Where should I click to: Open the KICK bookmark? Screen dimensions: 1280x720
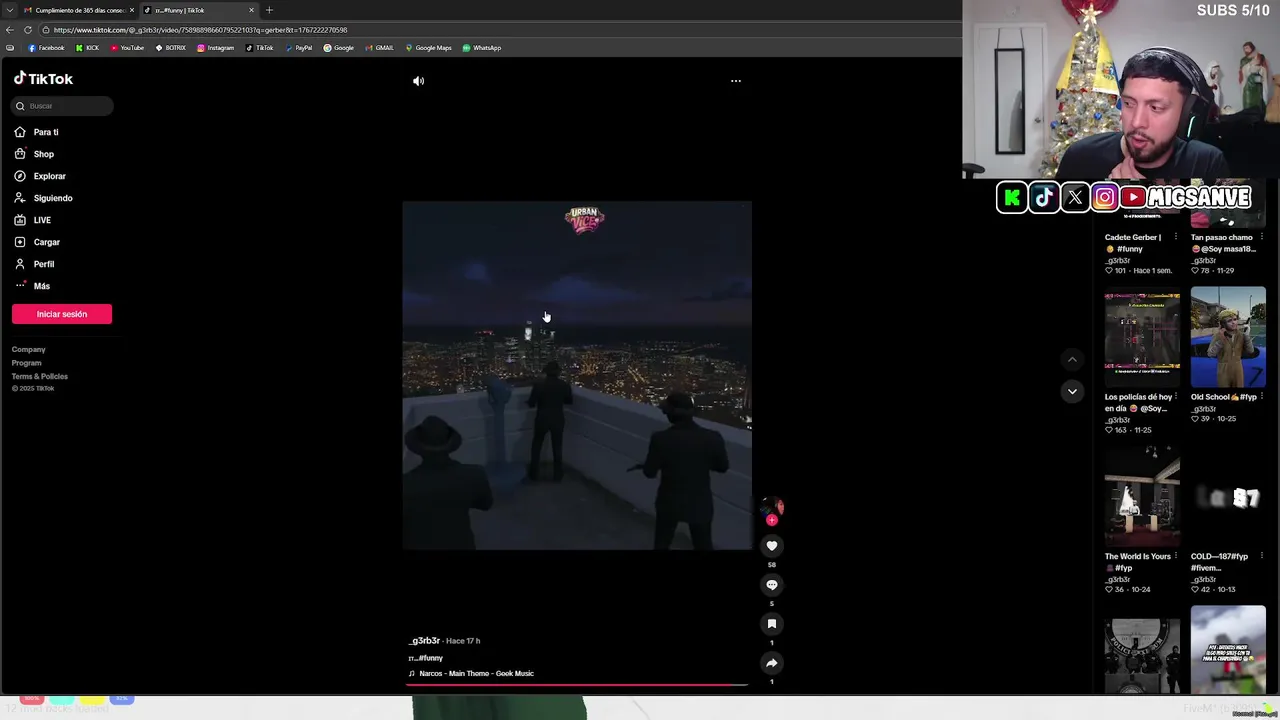pos(87,48)
